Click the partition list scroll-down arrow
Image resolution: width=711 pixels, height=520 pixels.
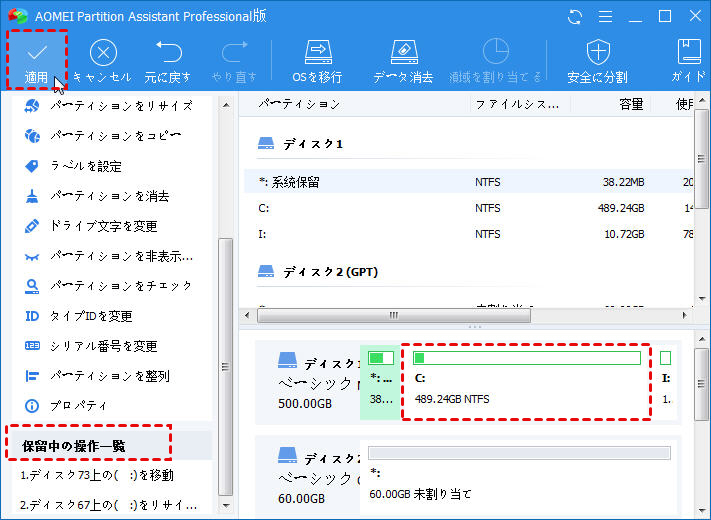click(702, 299)
